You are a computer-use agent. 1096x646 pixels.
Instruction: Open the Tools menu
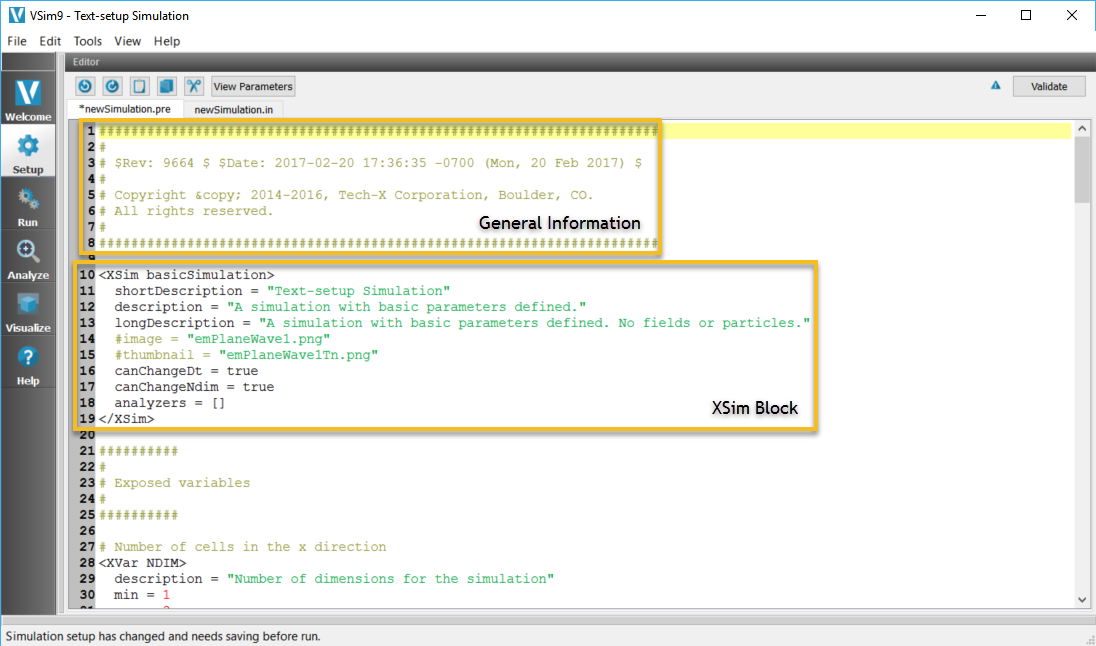(x=88, y=41)
